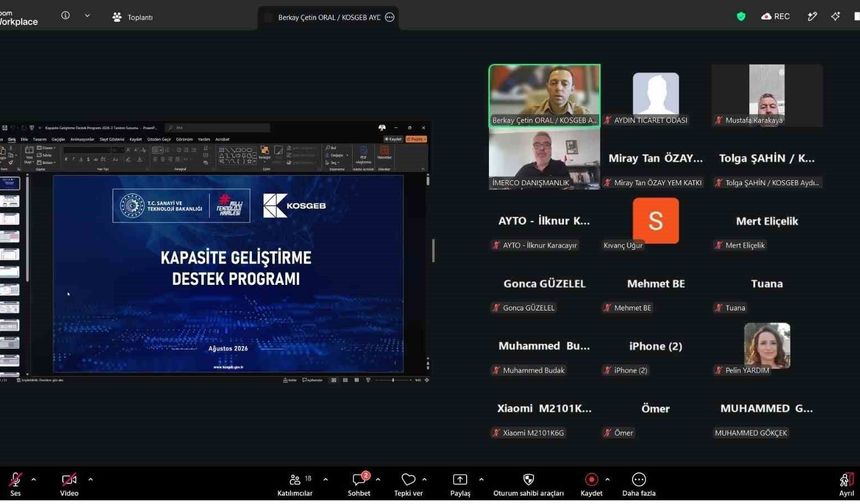860x504 pixels.
Task: Click the green encryption shield icon
Action: click(741, 16)
